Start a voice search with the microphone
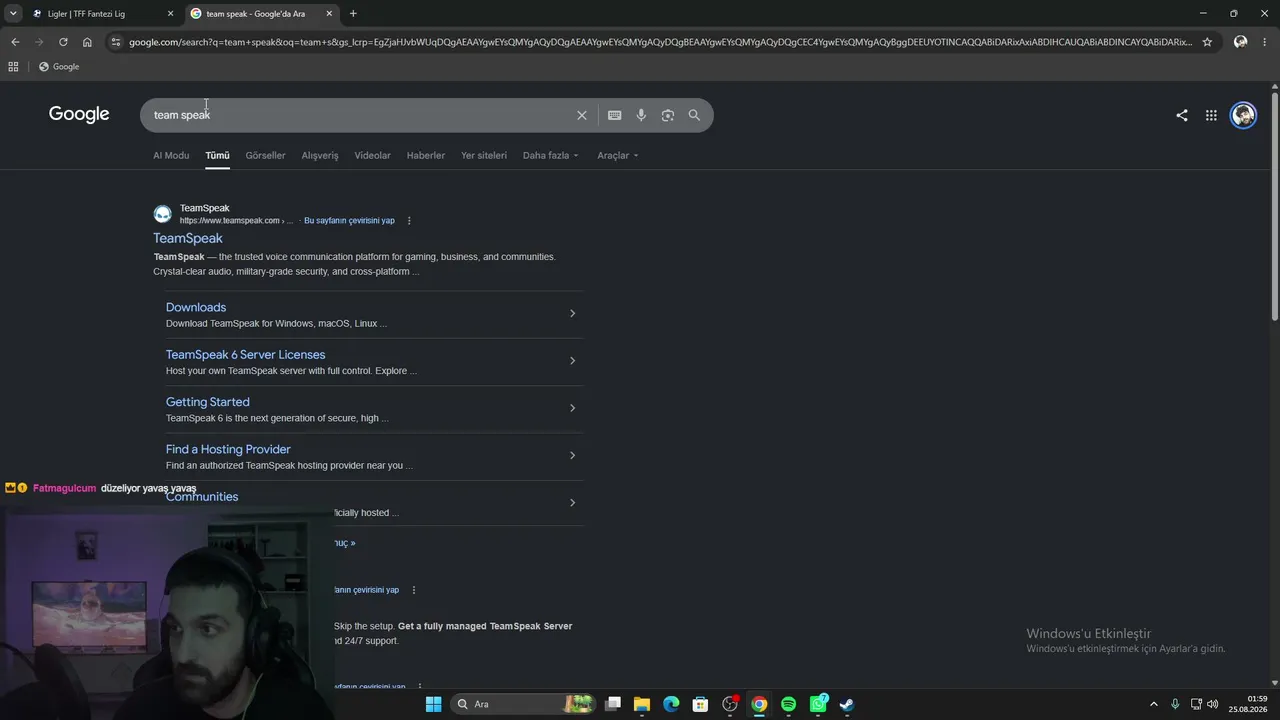Image resolution: width=1280 pixels, height=720 pixels. (x=641, y=115)
